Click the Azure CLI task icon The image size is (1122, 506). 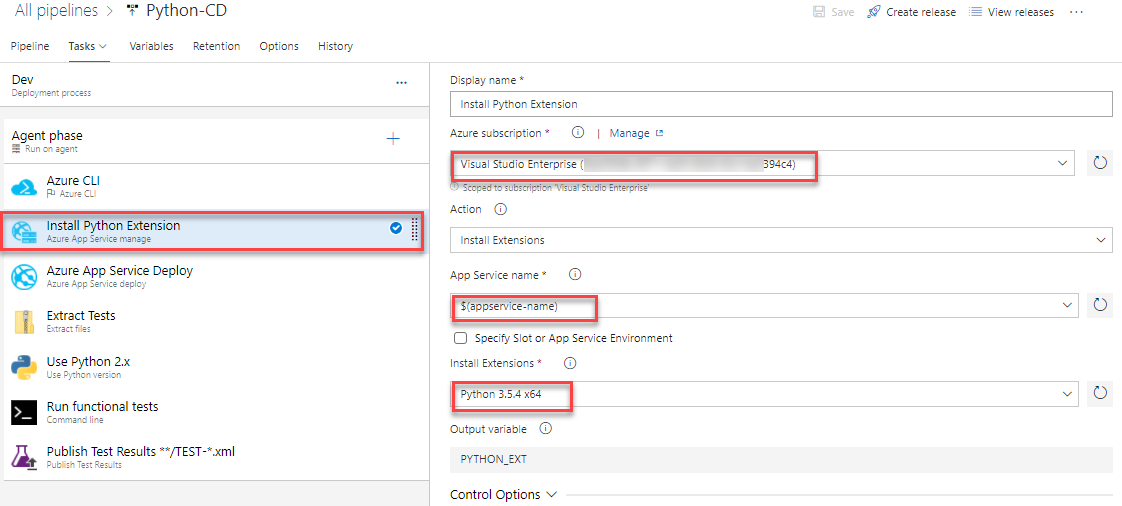(24, 186)
